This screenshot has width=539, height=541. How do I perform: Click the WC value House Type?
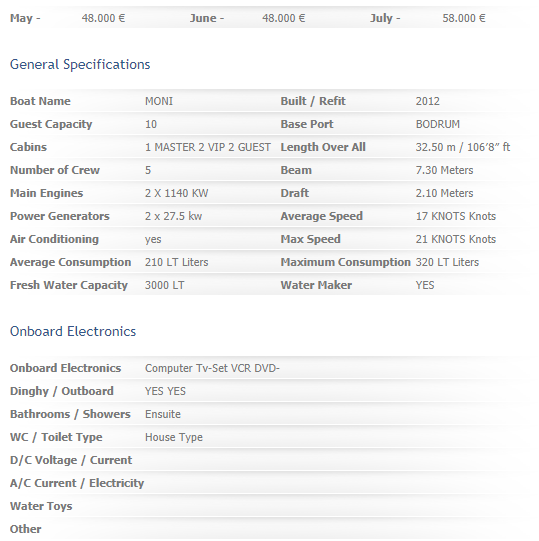pyautogui.click(x=174, y=437)
